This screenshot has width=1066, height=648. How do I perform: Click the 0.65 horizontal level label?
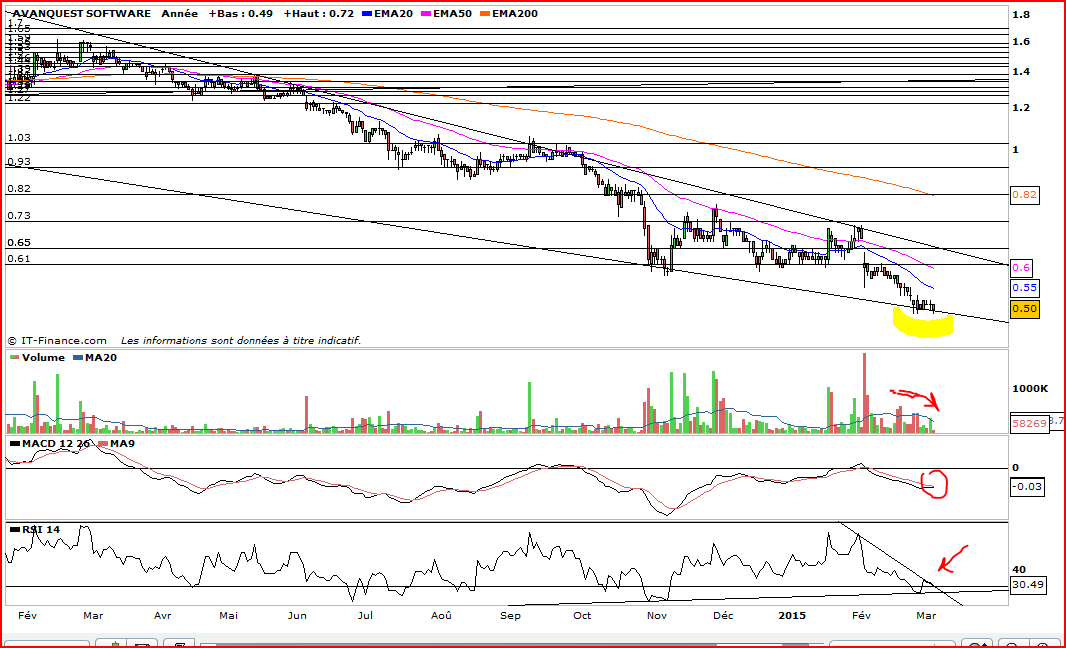tap(18, 242)
